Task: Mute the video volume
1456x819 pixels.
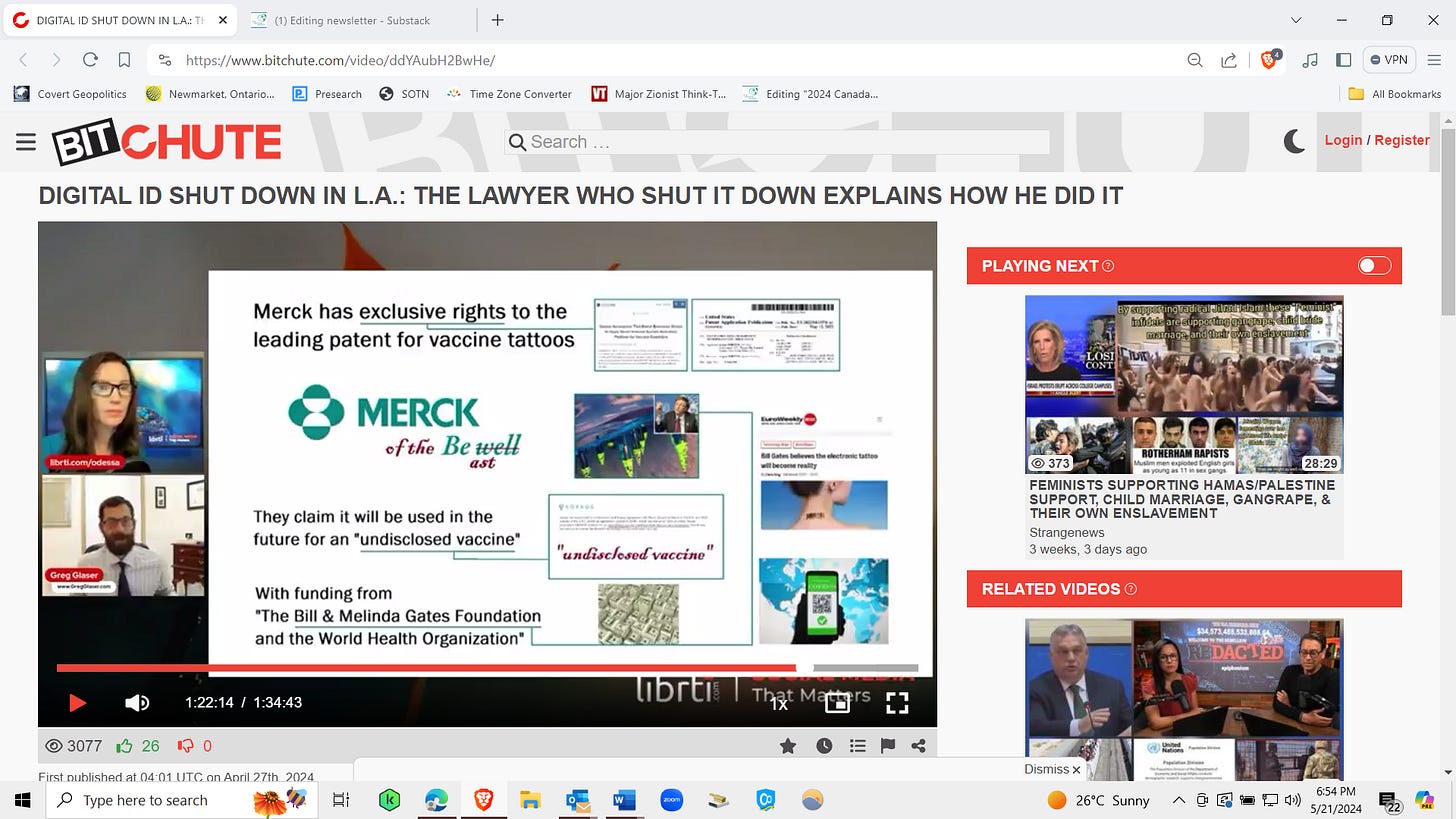Action: (137, 703)
